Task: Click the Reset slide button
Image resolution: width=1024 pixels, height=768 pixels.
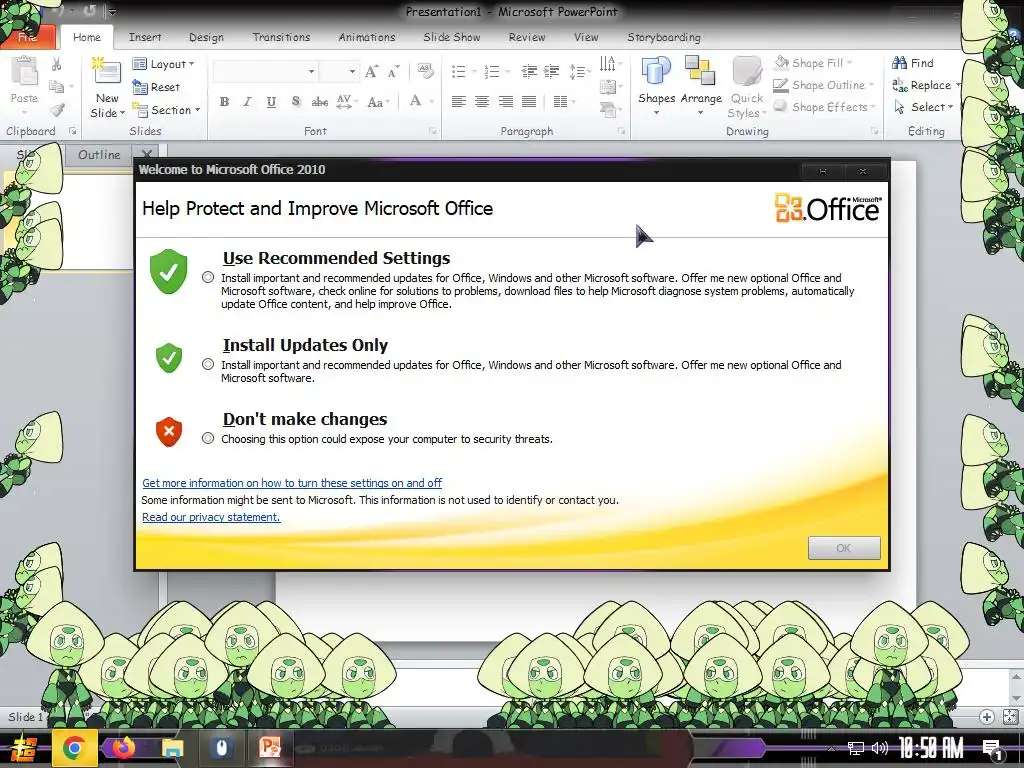Action: tap(156, 87)
